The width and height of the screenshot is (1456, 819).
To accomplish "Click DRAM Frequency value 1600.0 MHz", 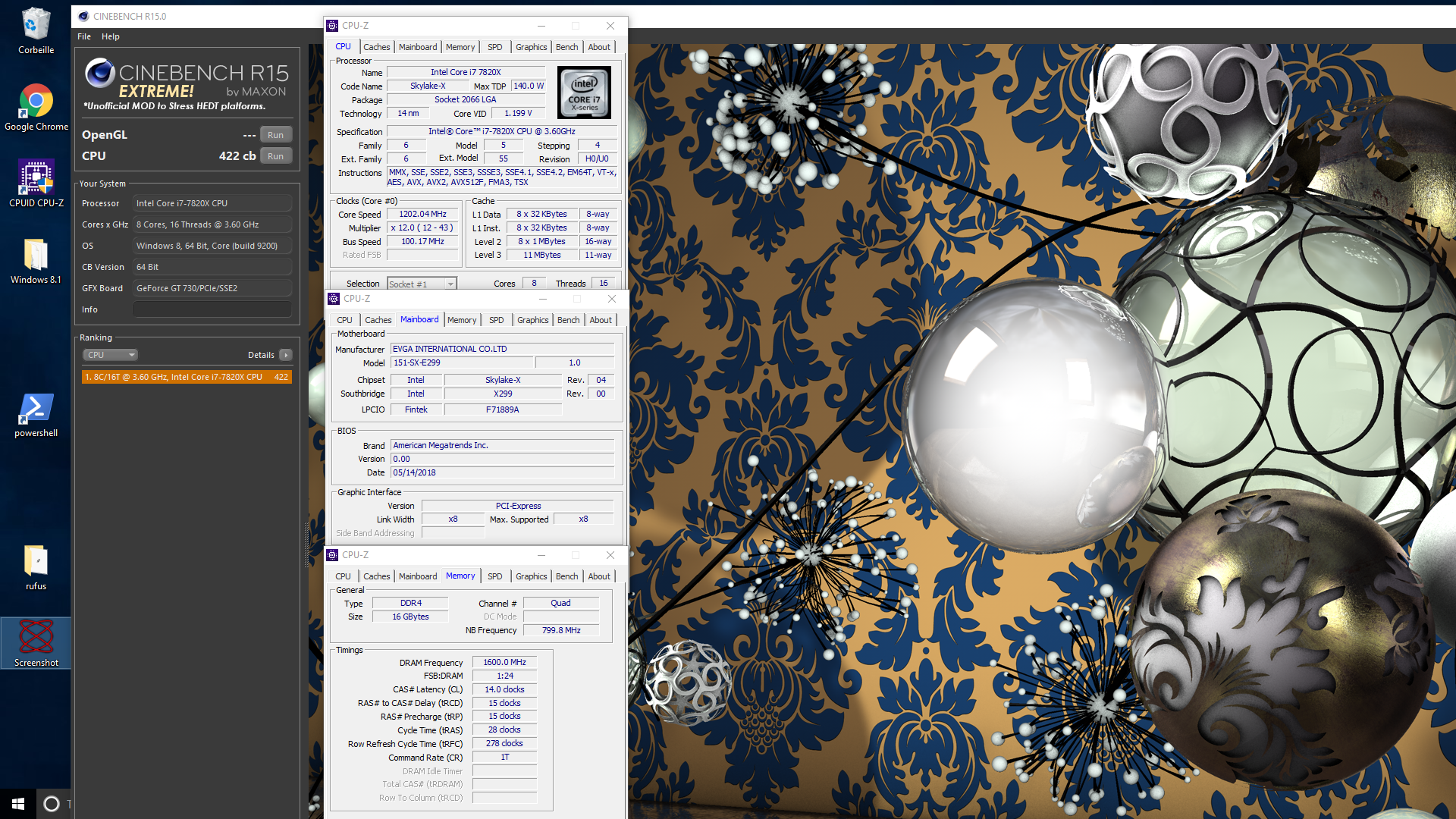I will (x=504, y=663).
